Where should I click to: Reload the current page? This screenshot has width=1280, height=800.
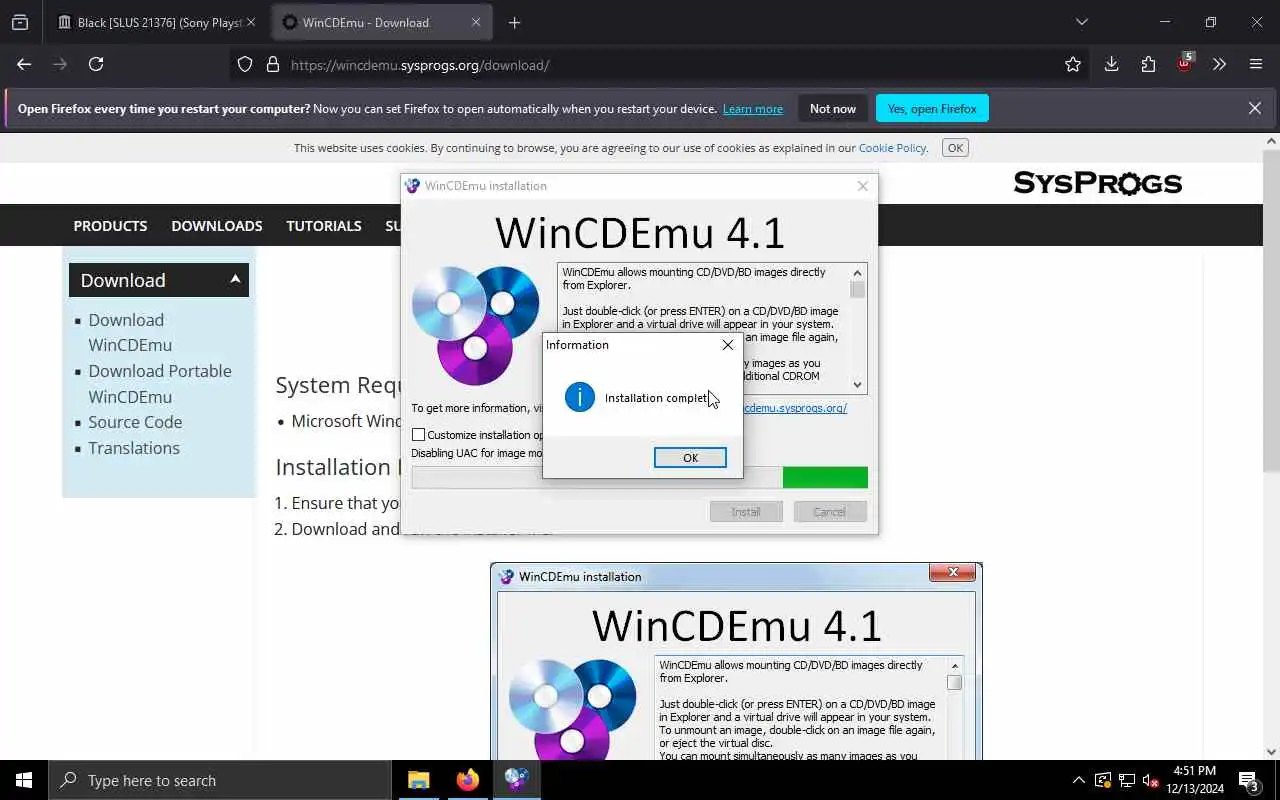pyautogui.click(x=96, y=64)
